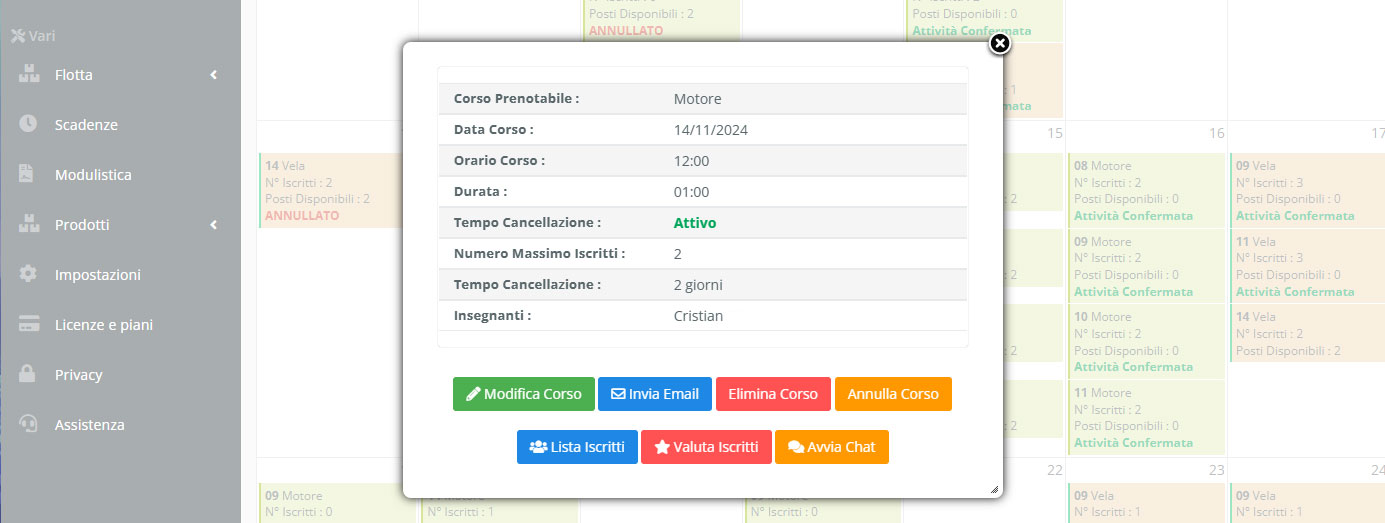Click the day 16 calendar number
1385x523 pixels.
pos(1216,134)
